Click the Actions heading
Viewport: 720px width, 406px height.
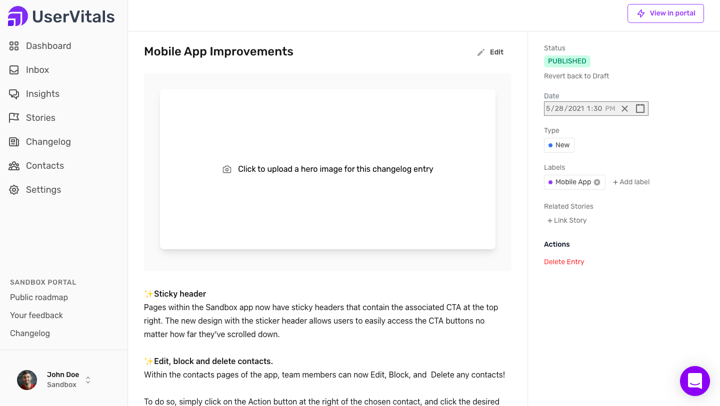click(557, 244)
